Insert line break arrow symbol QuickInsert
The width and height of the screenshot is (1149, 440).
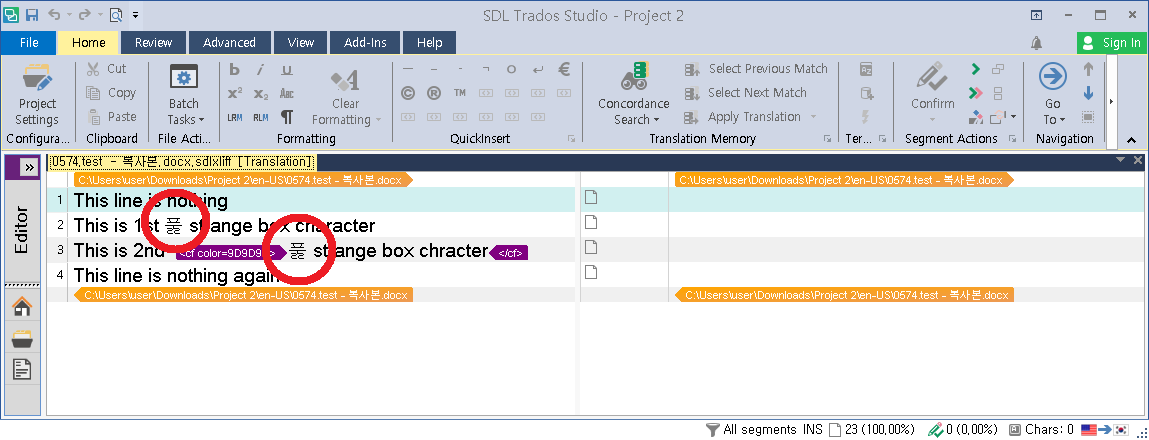tap(538, 70)
